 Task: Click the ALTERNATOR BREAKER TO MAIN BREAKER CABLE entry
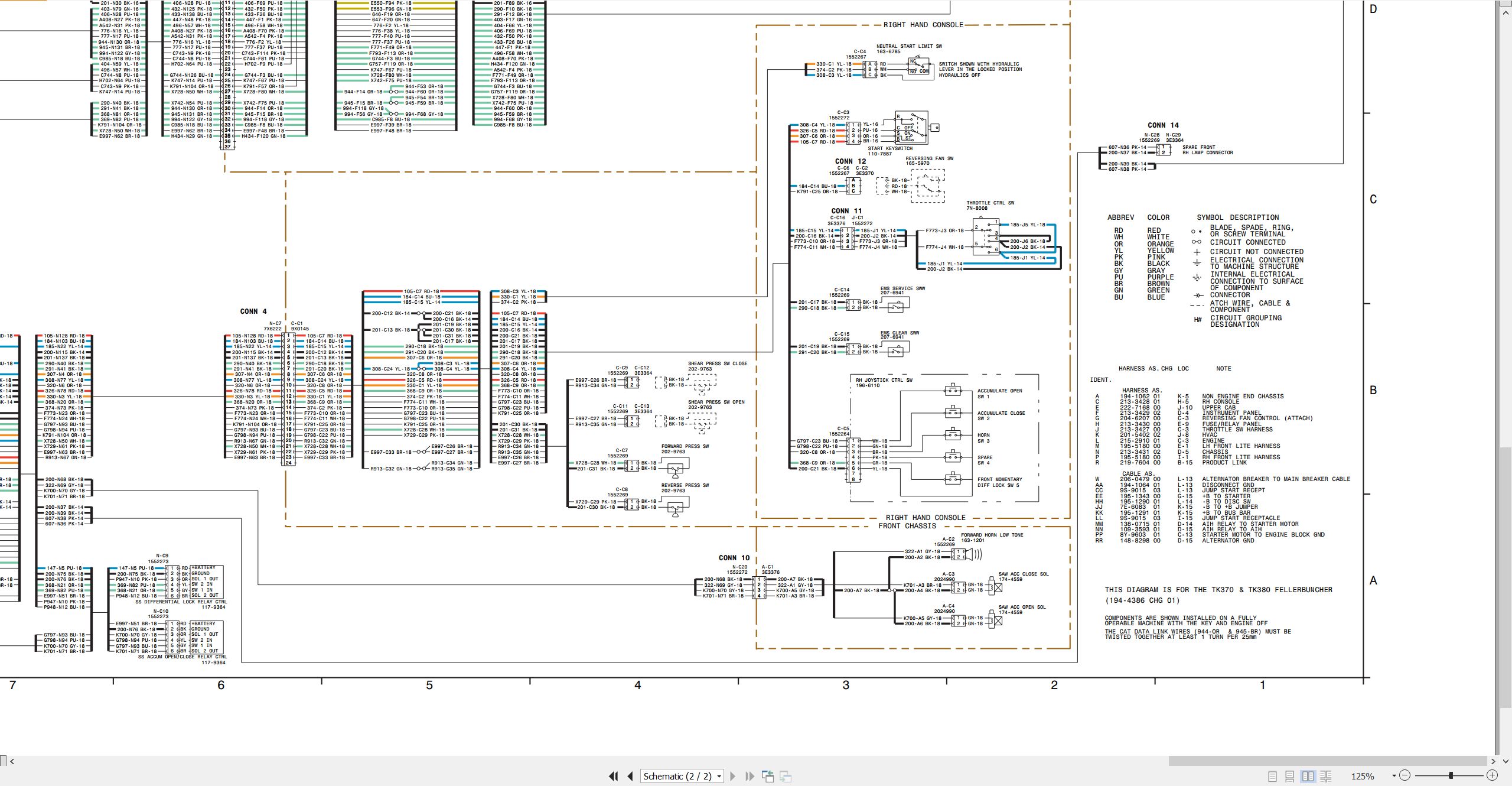[1276, 479]
